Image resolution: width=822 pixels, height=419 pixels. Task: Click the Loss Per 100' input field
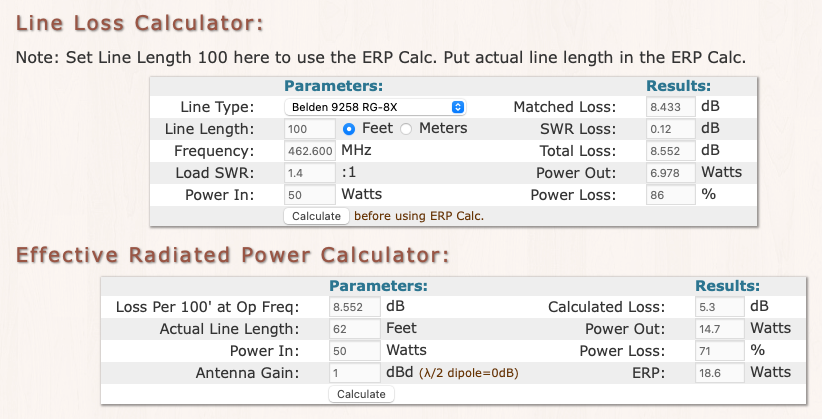pos(353,307)
